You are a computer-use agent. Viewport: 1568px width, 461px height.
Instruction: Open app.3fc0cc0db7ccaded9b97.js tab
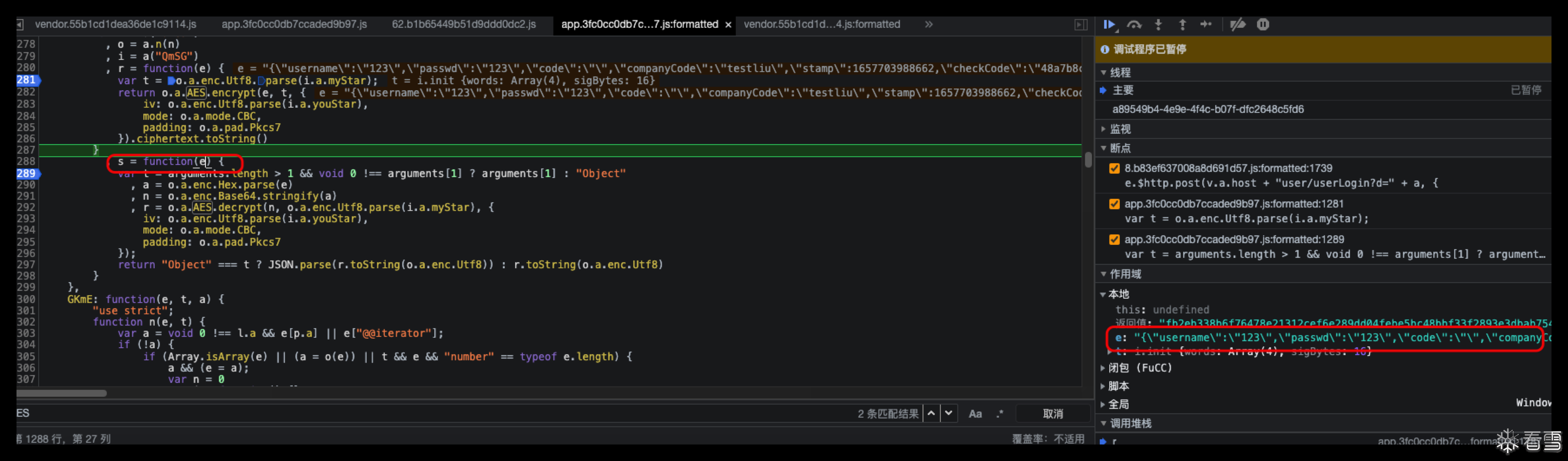(294, 24)
